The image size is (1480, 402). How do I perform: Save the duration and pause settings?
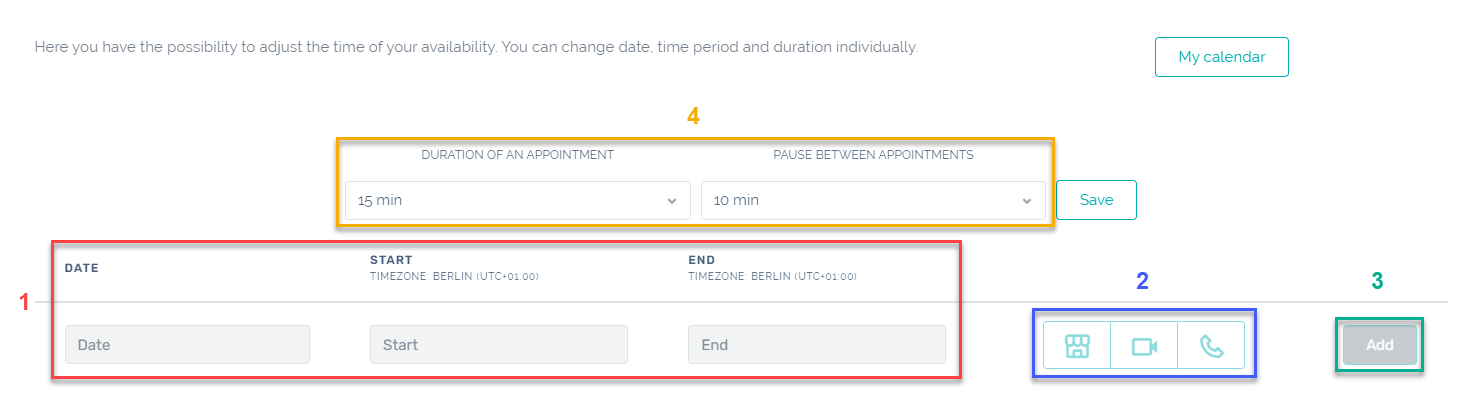[x=1096, y=200]
